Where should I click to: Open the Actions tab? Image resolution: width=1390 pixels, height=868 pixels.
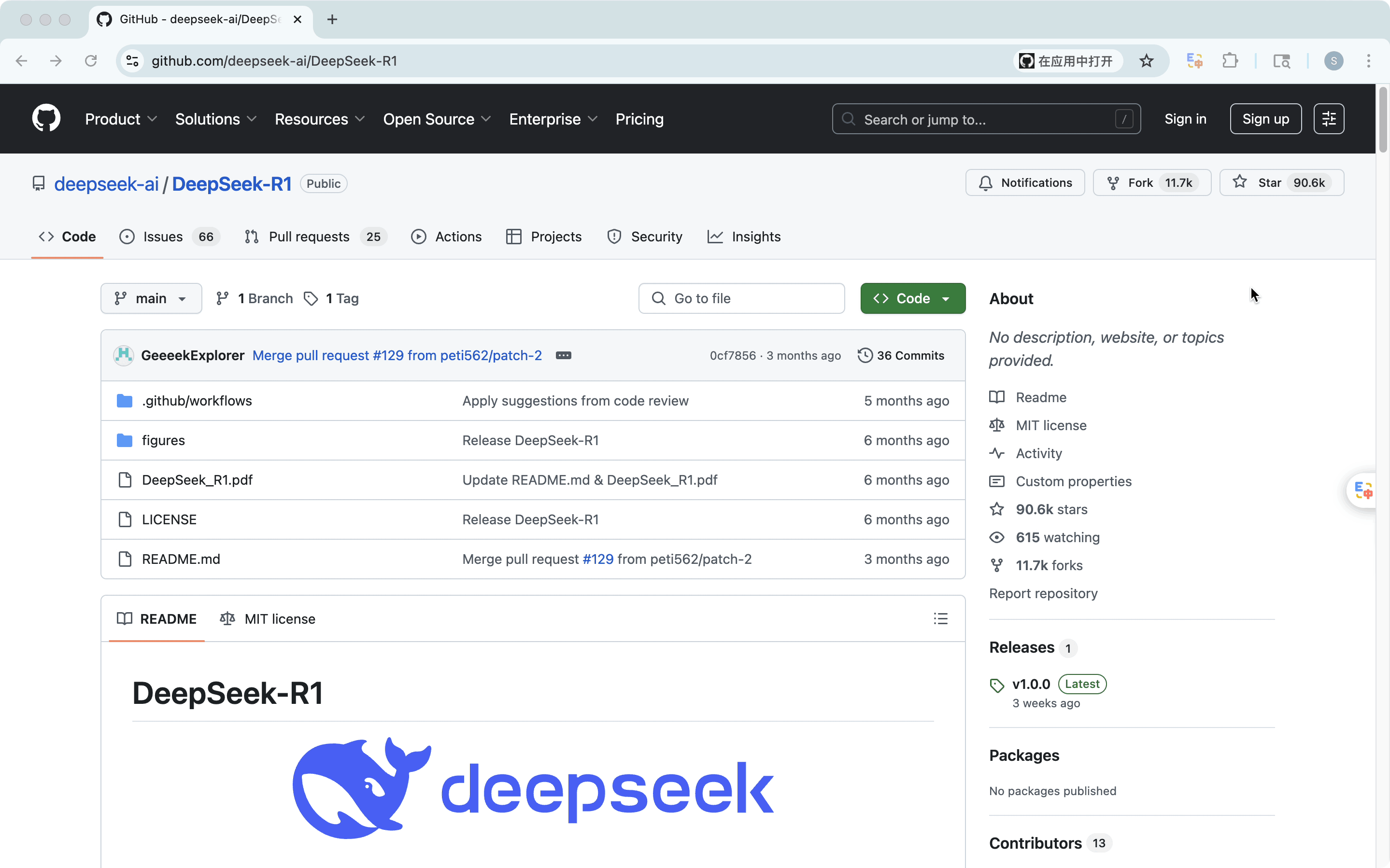pos(447,237)
